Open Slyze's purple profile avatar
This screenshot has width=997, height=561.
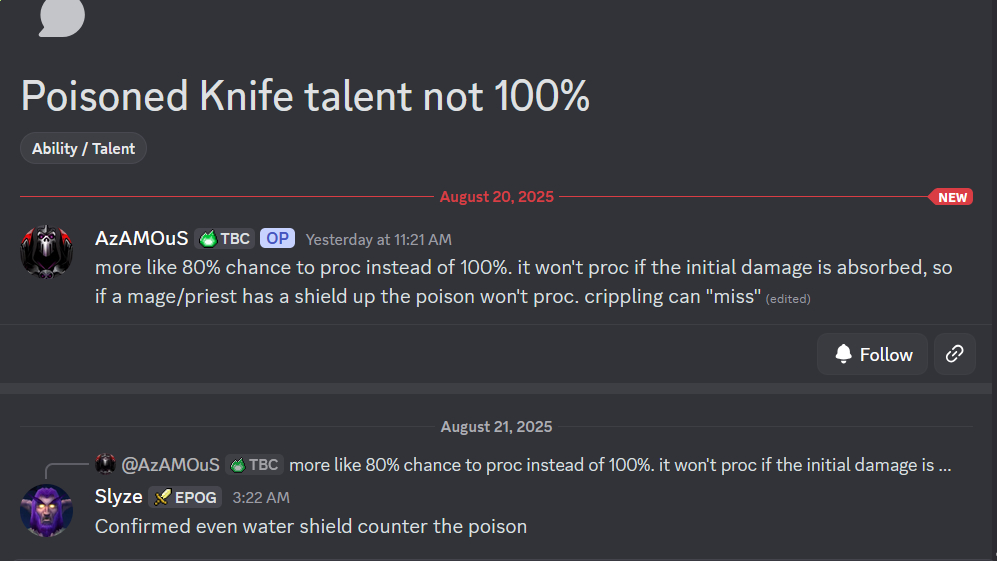click(x=46, y=510)
